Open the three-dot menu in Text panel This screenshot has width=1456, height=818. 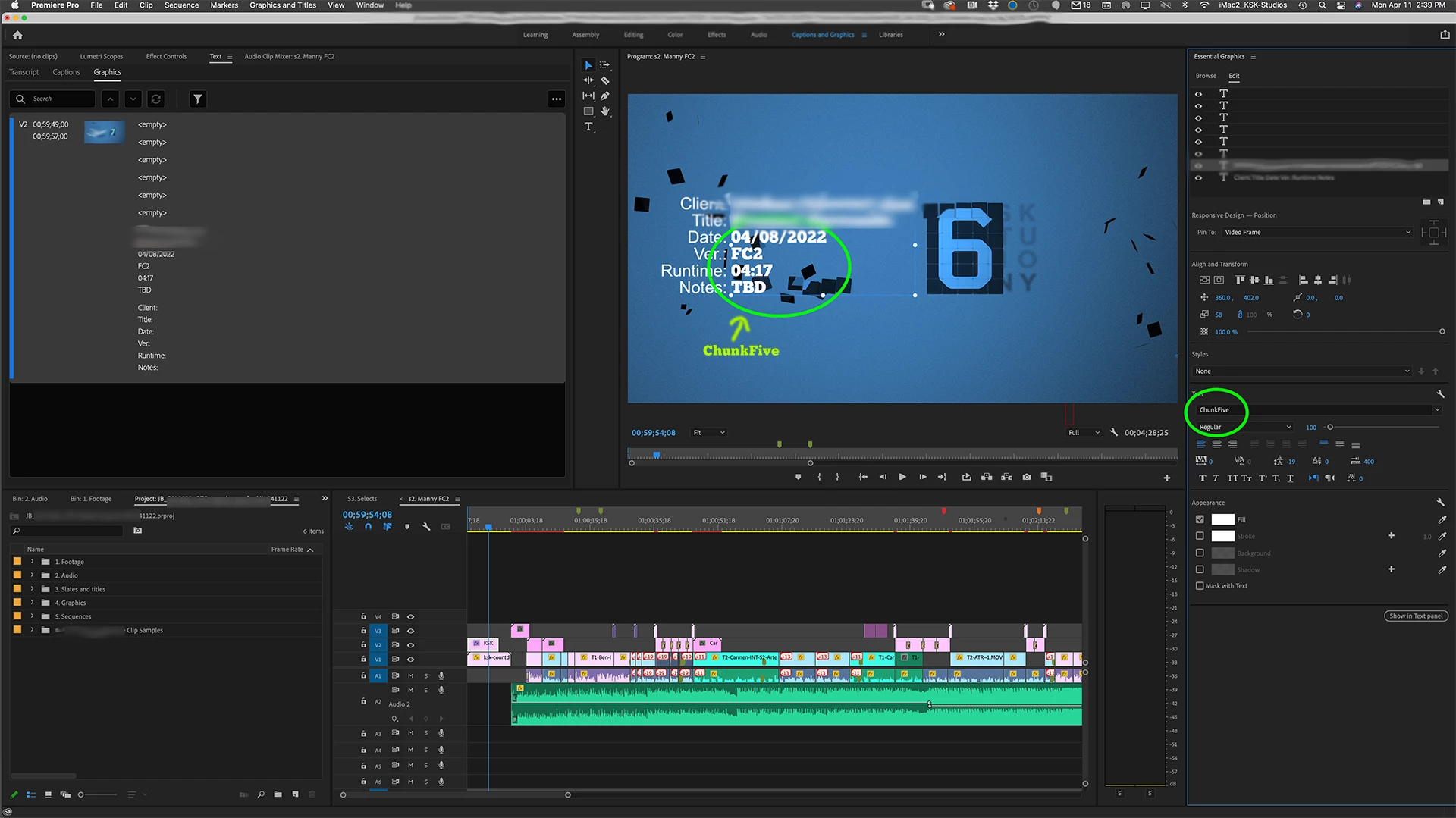point(557,99)
